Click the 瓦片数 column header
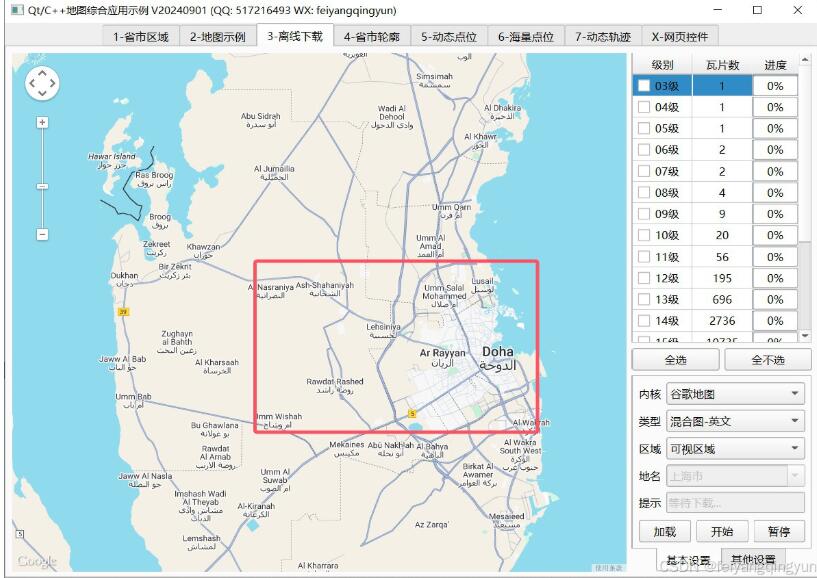This screenshot has height=578, width=817. pos(722,65)
